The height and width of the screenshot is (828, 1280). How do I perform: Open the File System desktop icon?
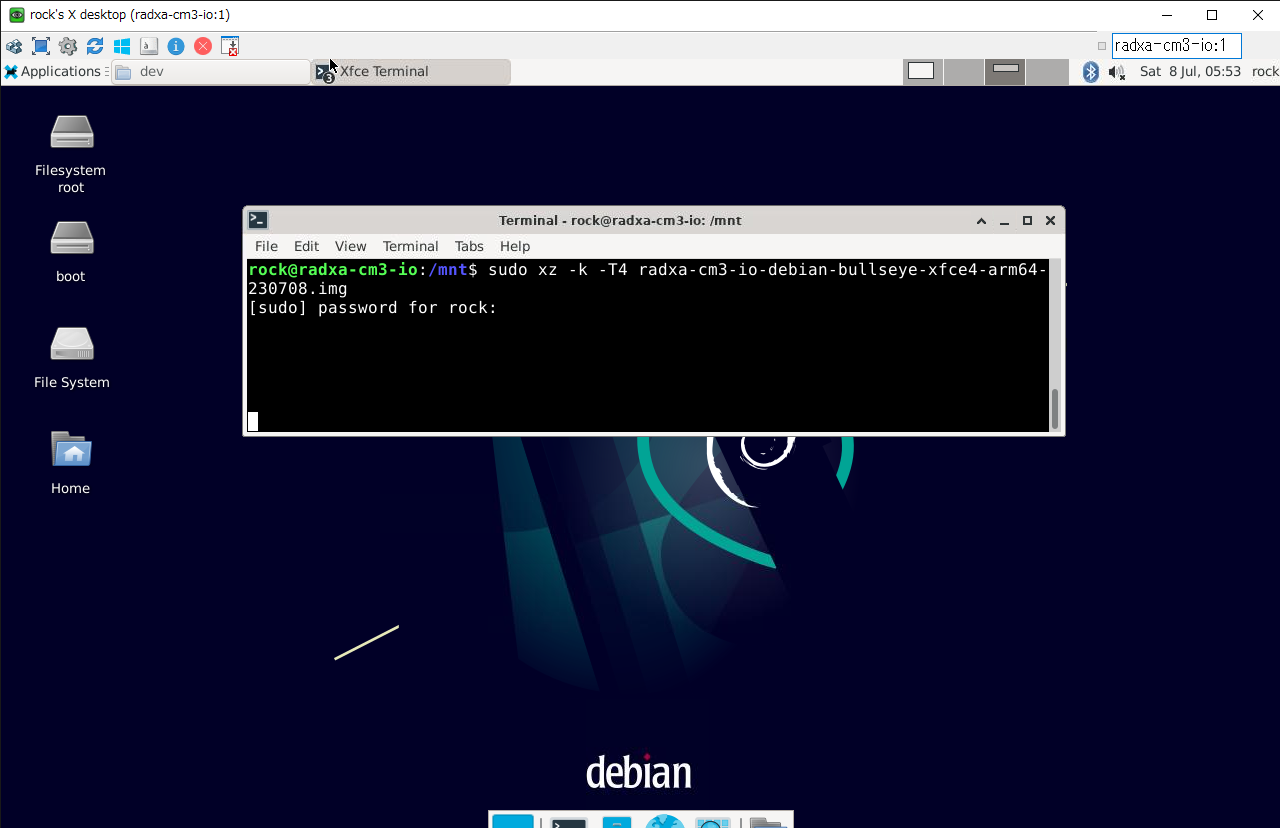pos(71,357)
